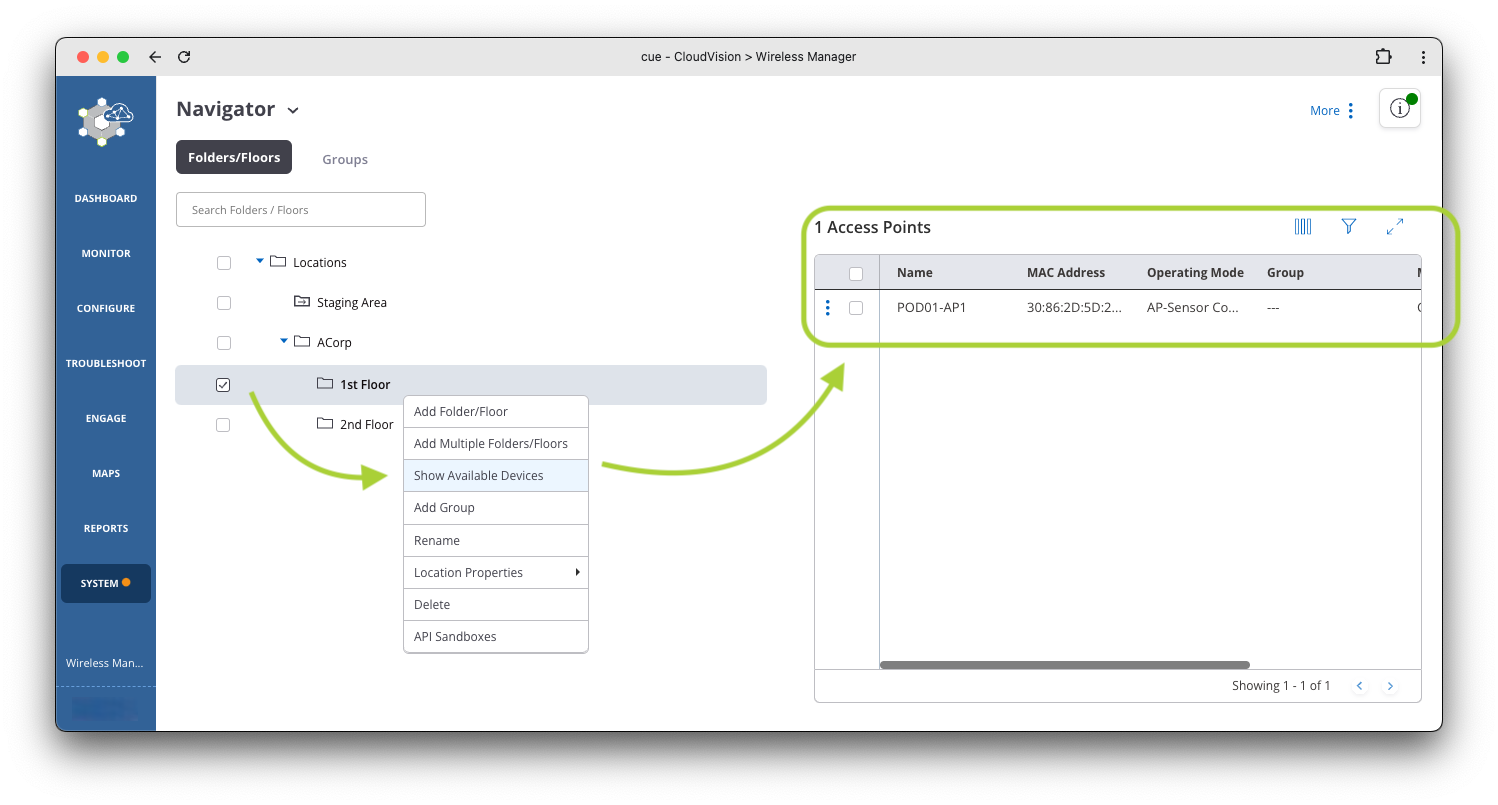Screen dimensions: 1498x805
Task: Click the browser reload icon
Action: [184, 57]
